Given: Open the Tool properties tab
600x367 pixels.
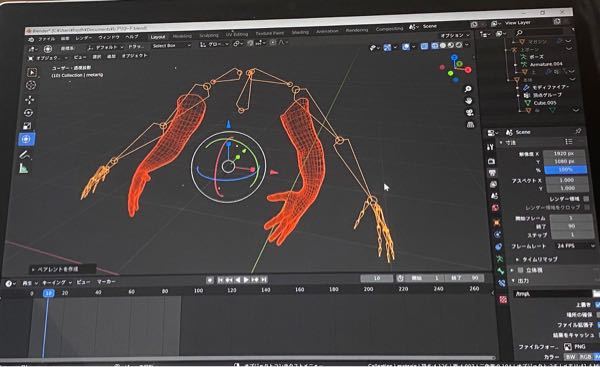Looking at the screenshot, I should click(x=490, y=147).
